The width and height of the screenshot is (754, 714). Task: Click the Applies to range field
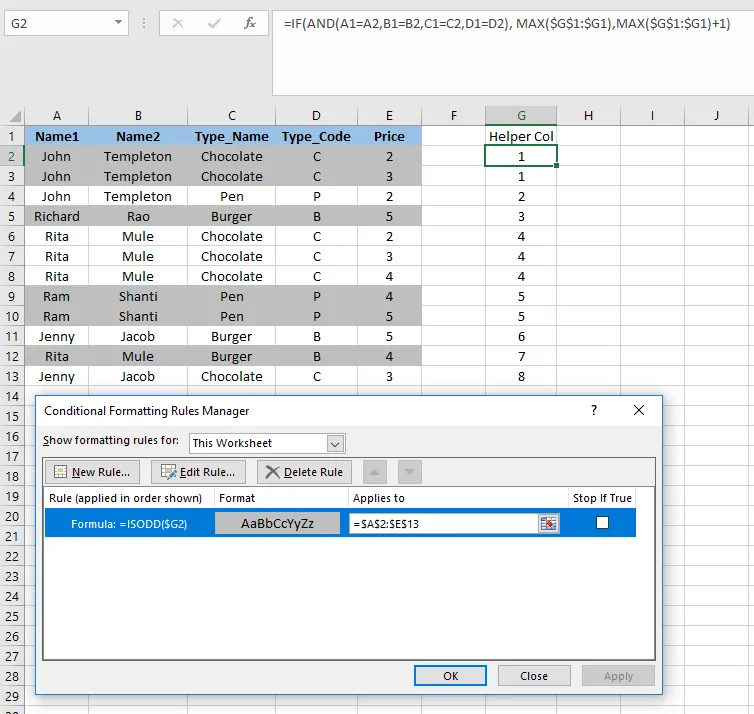tap(444, 524)
